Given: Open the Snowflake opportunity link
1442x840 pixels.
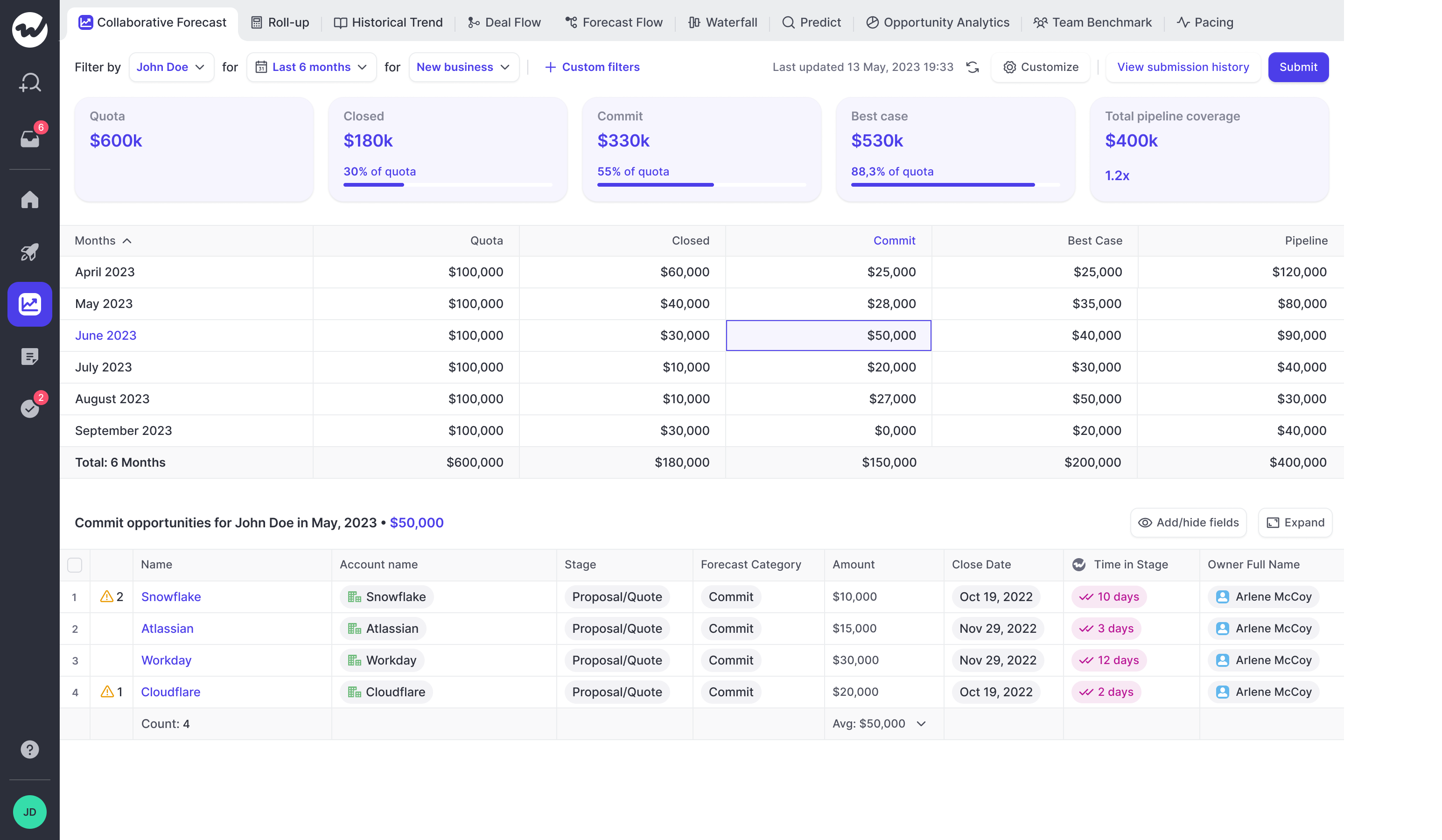Looking at the screenshot, I should tap(170, 596).
